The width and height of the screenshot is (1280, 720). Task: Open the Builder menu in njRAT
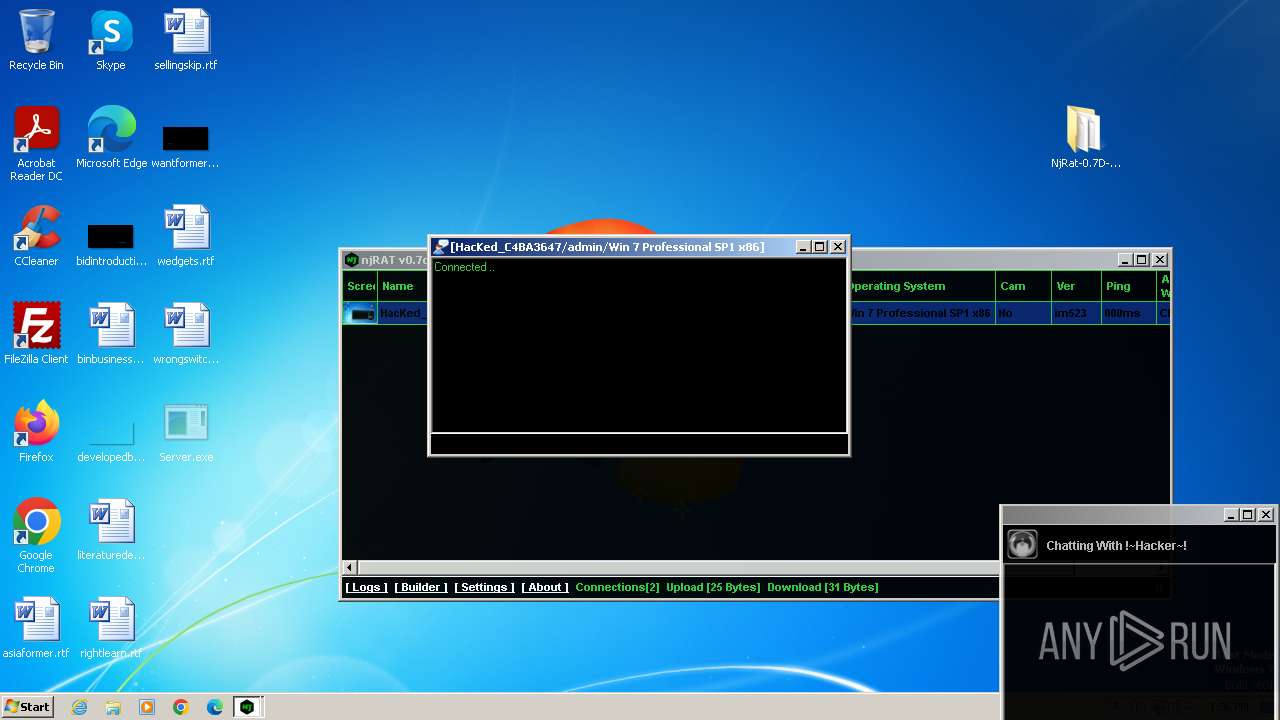[421, 587]
